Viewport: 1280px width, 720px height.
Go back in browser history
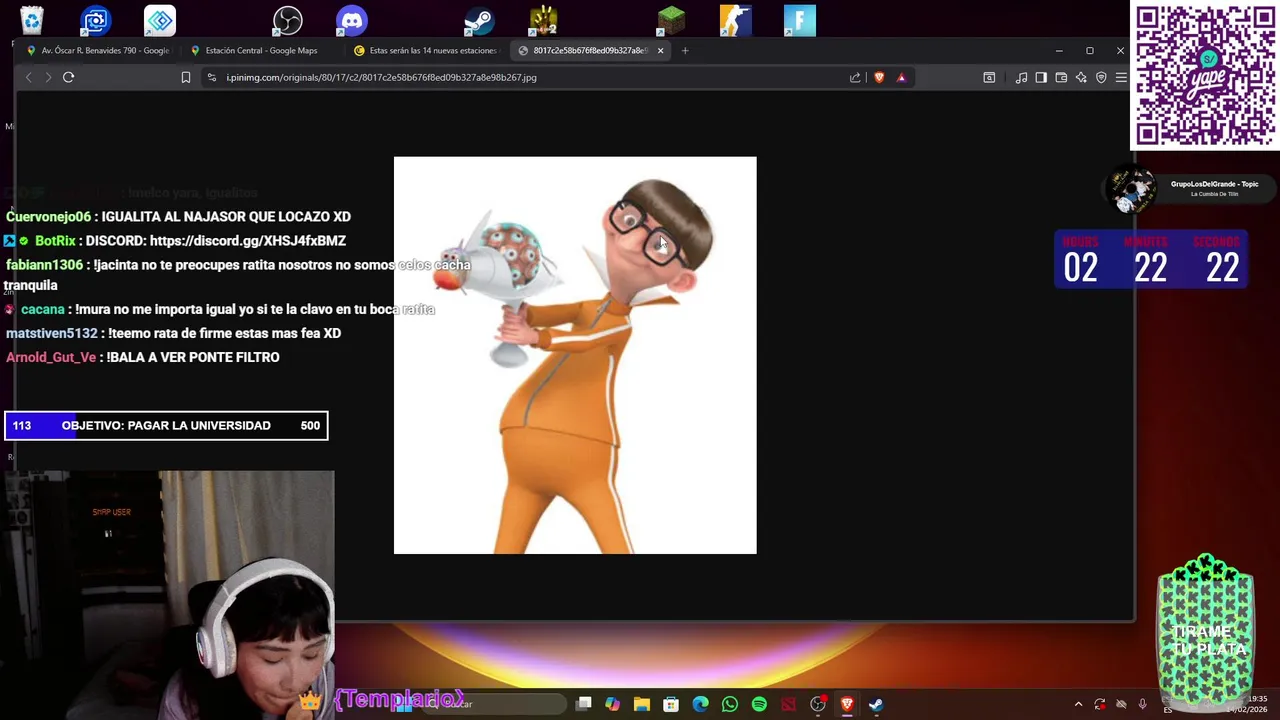28,77
